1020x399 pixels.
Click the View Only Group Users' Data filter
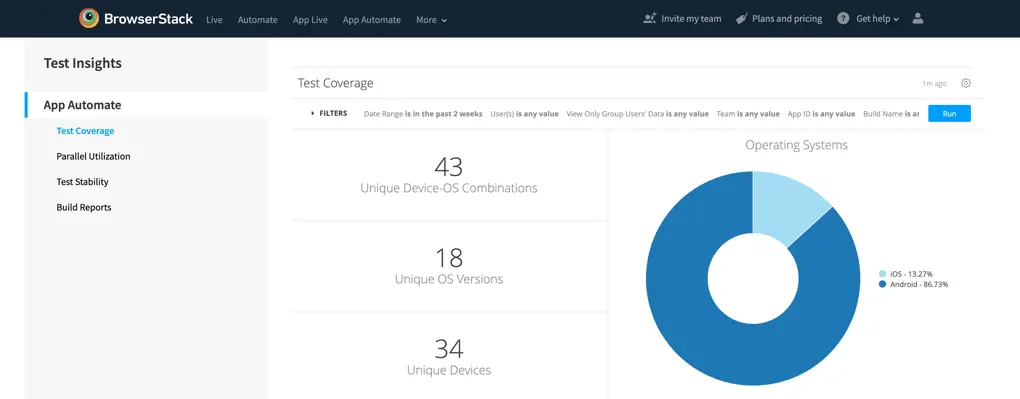pos(638,113)
